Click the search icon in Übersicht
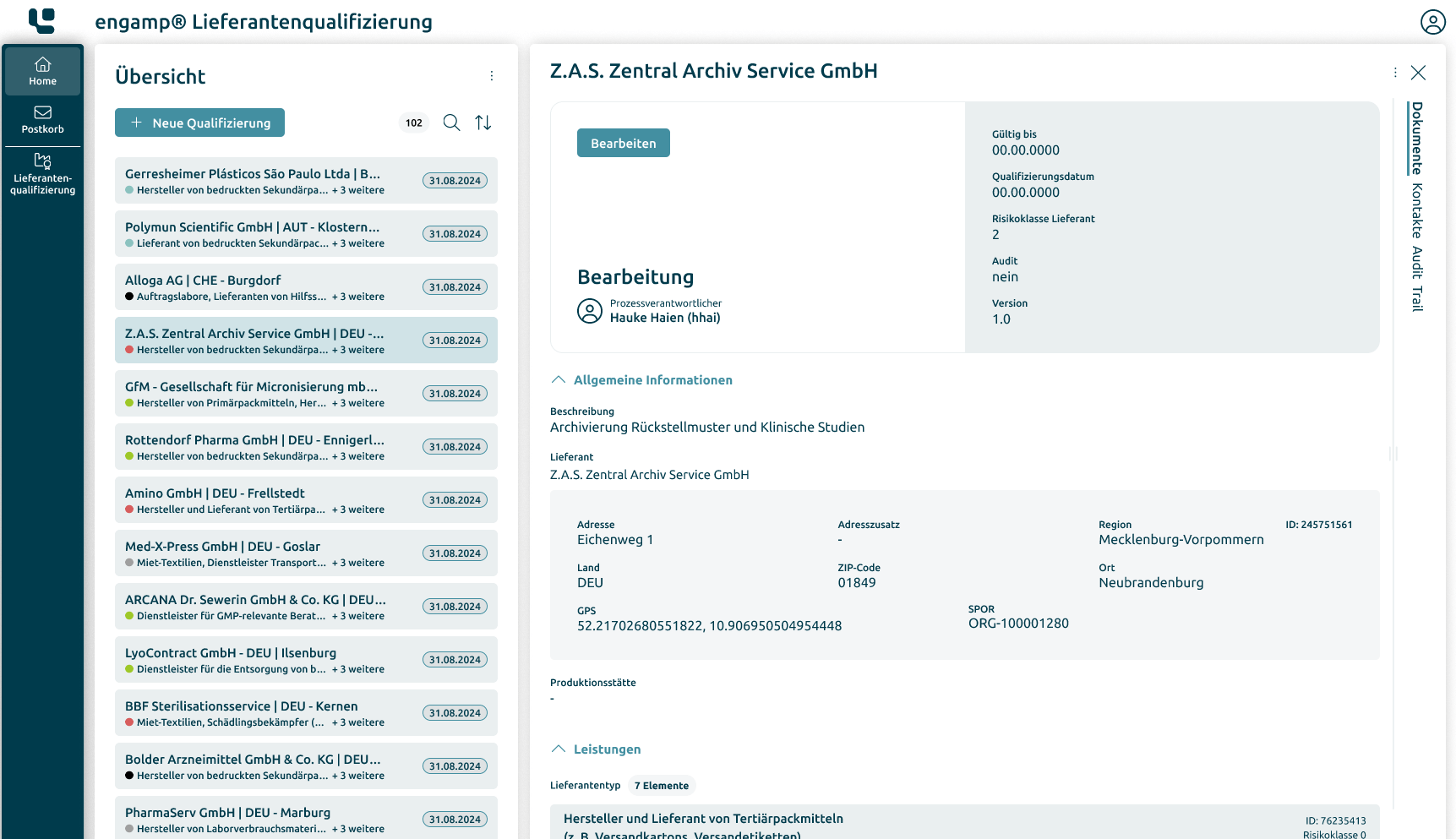 451,123
